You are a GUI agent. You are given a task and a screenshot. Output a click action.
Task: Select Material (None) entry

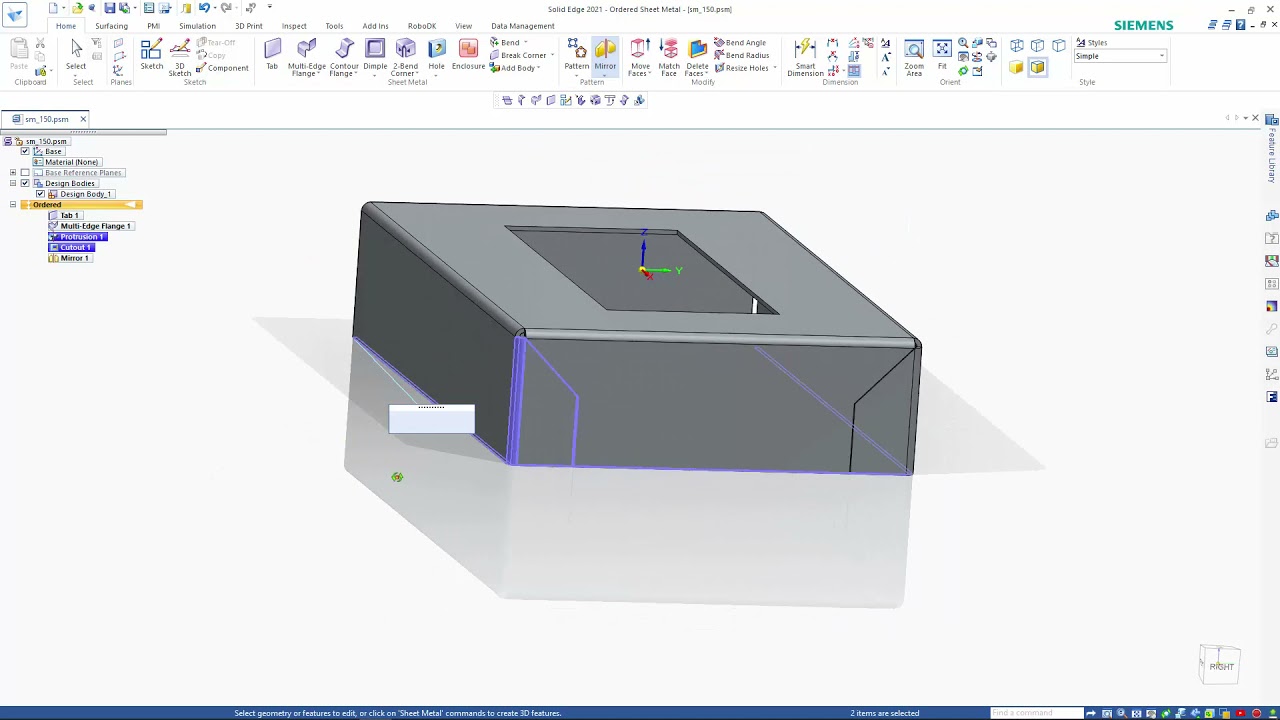pyautogui.click(x=66, y=162)
